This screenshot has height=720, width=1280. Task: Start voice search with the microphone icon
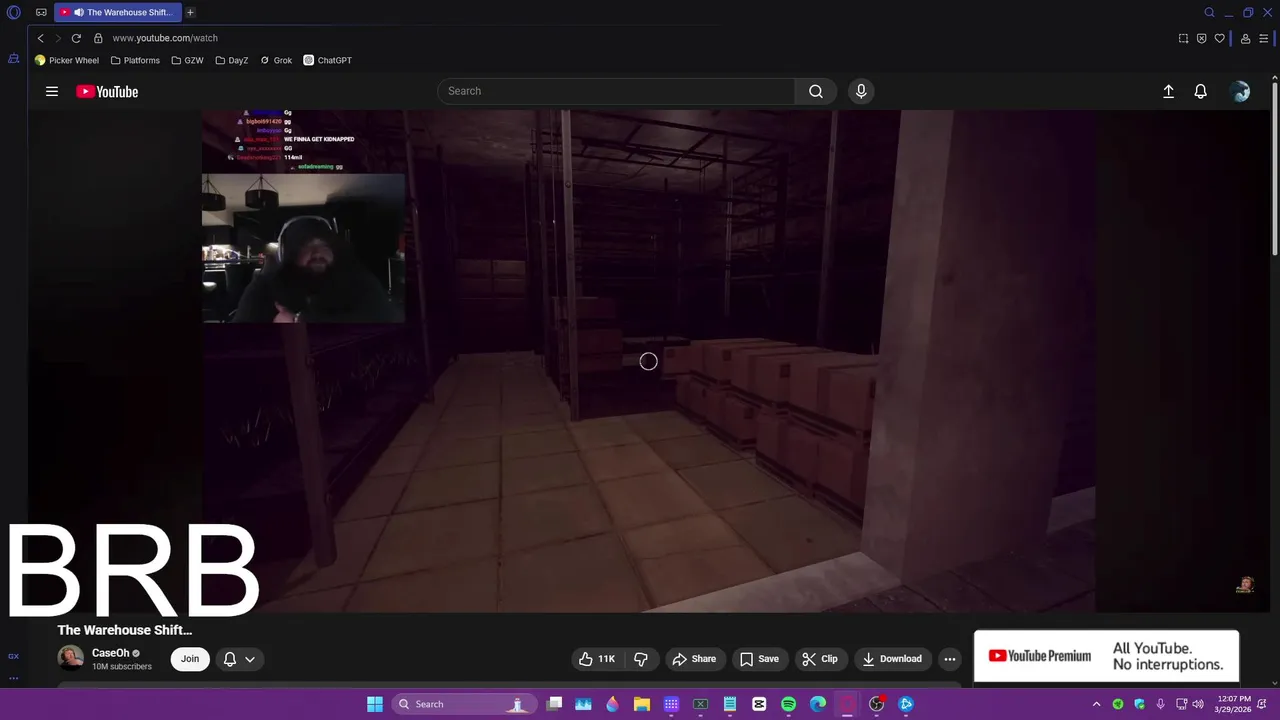pos(861,91)
